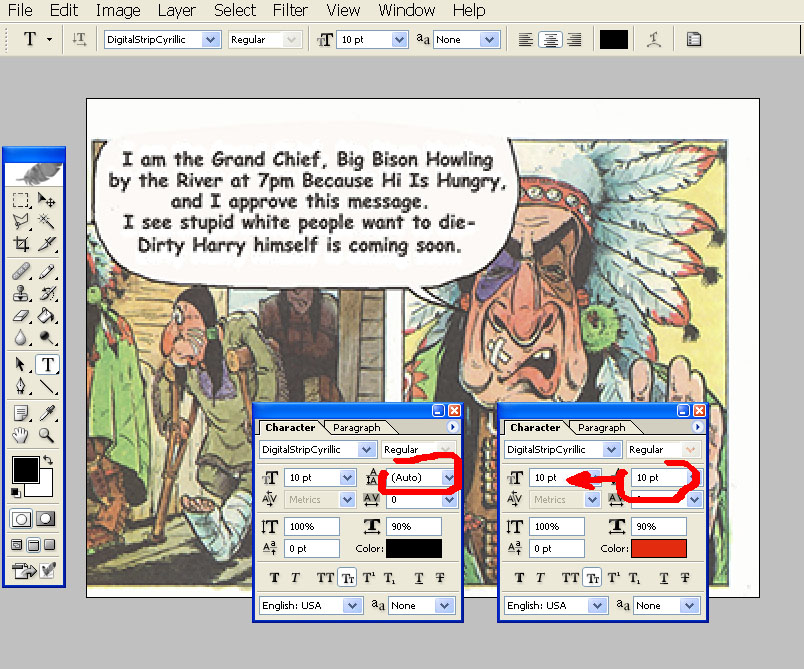The image size is (804, 669).
Task: Enable Quick Mask mode
Action: click(x=46, y=519)
